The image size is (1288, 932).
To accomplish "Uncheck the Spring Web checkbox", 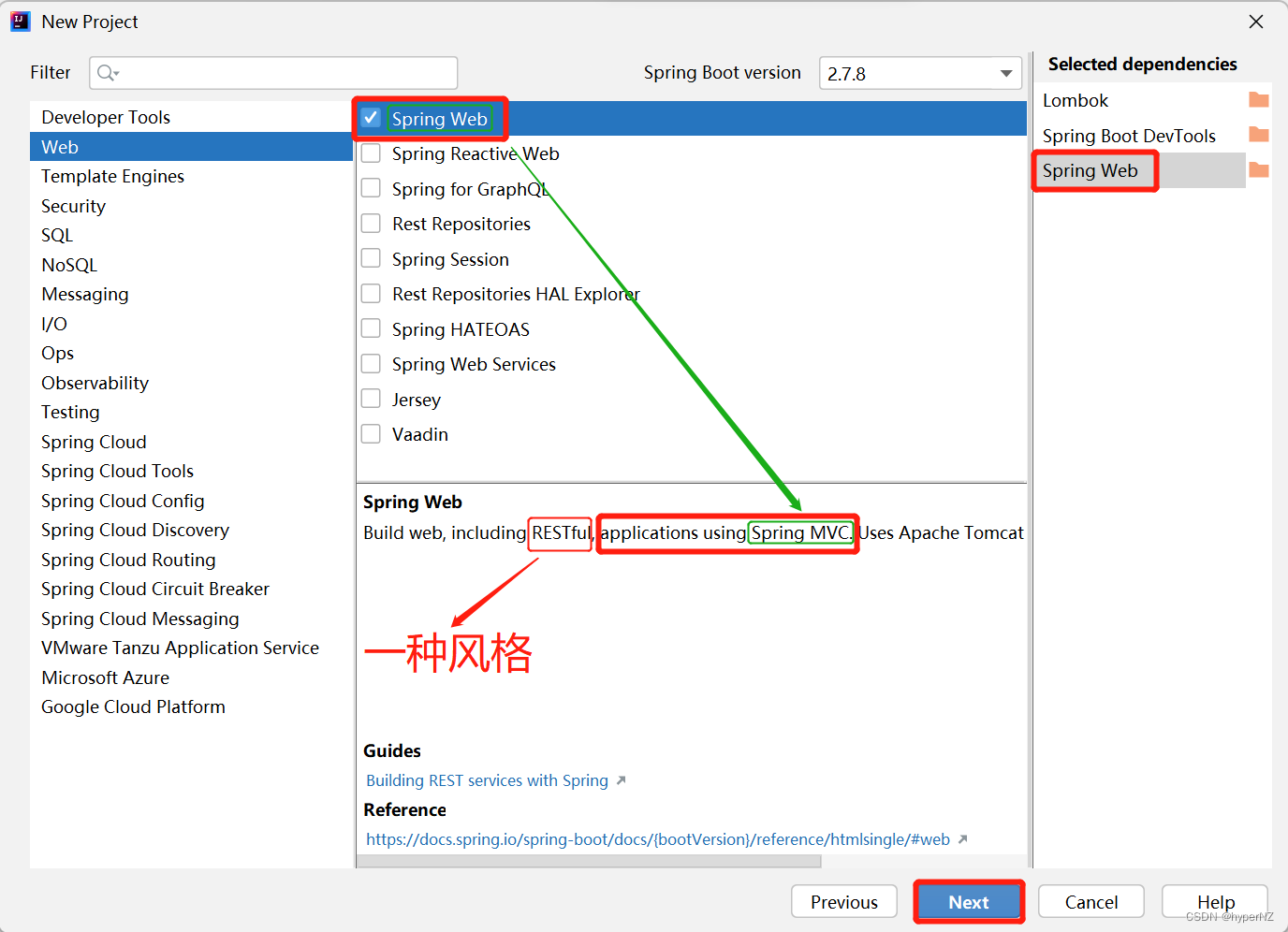I will (371, 118).
